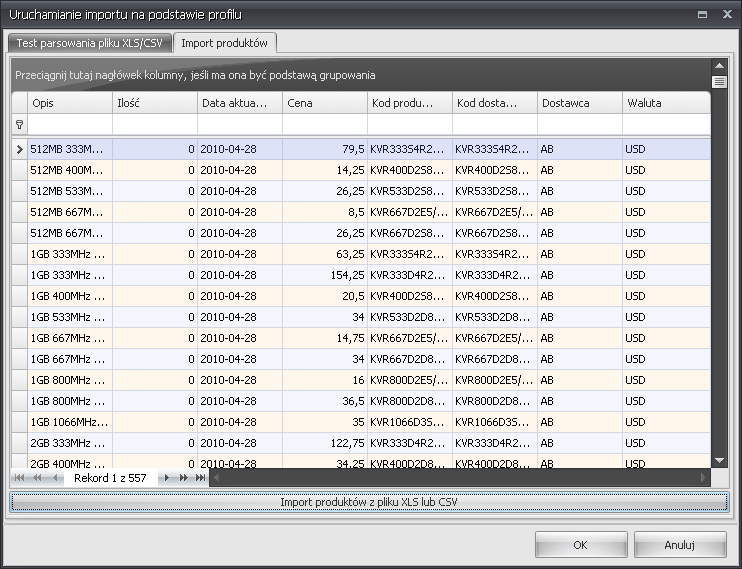Select product code KVR400D2S8... in 512MB row
The width and height of the screenshot is (742, 569).
coord(410,170)
